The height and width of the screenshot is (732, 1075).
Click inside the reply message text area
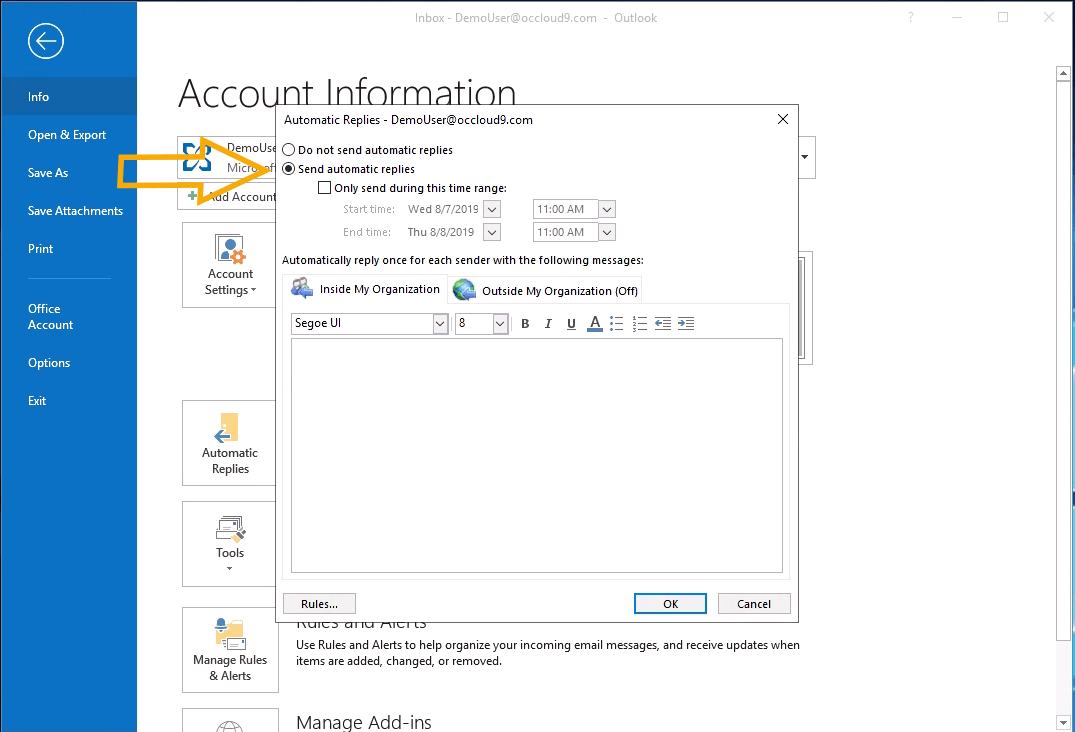click(x=537, y=455)
